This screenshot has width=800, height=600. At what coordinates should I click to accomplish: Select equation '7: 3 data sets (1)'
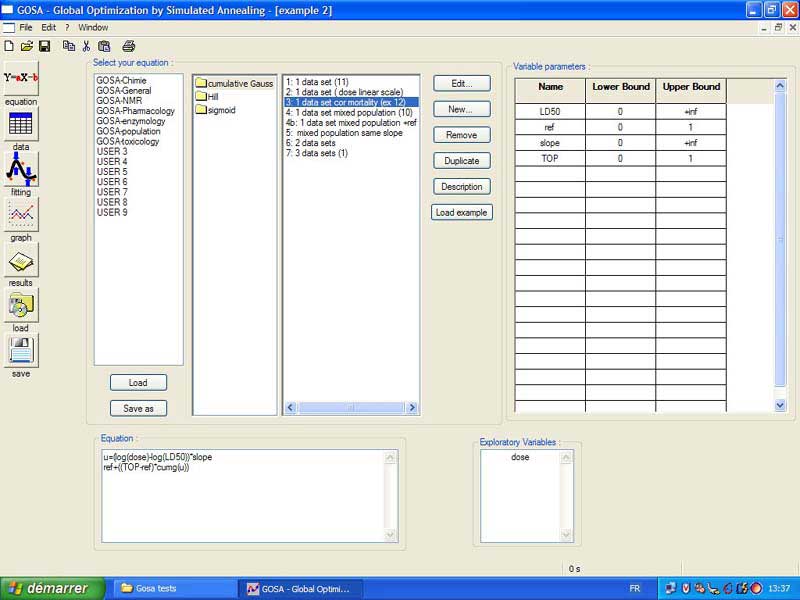pyautogui.click(x=317, y=153)
